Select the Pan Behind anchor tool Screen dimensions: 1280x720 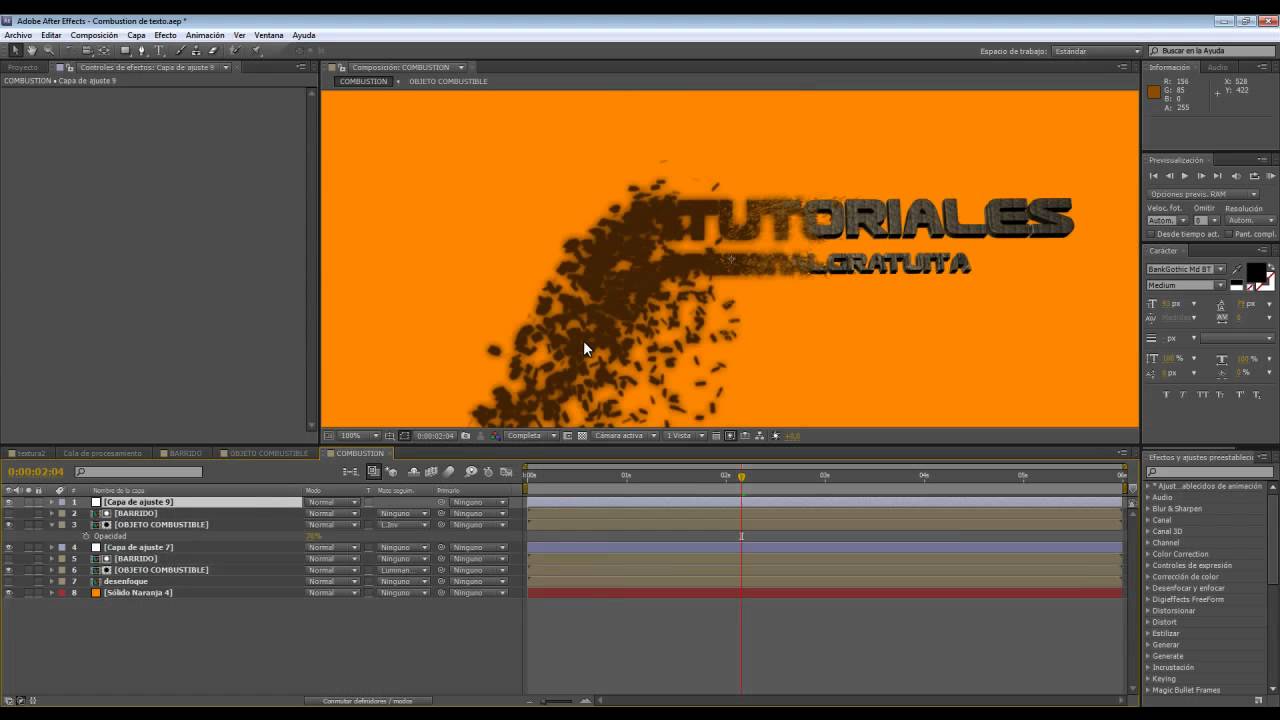click(104, 50)
